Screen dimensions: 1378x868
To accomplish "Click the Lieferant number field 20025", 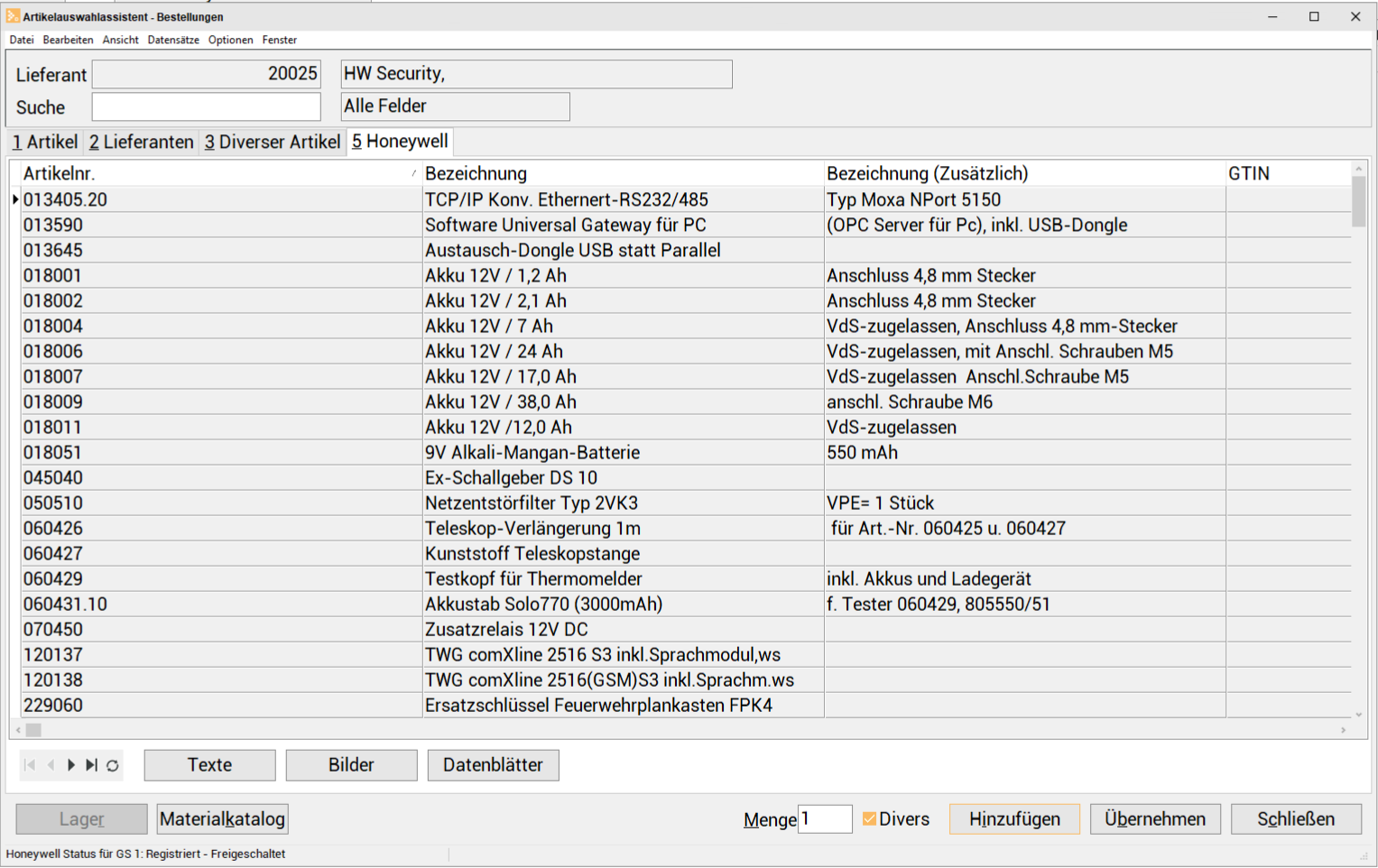I will click(x=206, y=74).
